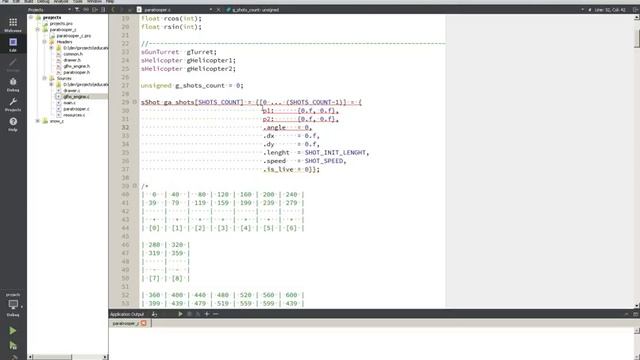Open gfw_engine.h header file
The width and height of the screenshot is (640, 360).
(x=76, y=66)
